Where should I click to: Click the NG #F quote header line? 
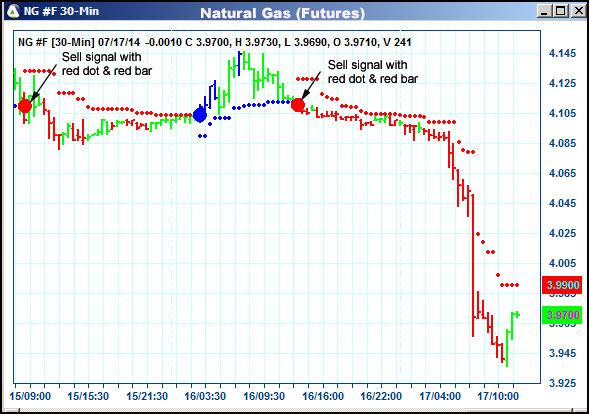pyautogui.click(x=214, y=42)
